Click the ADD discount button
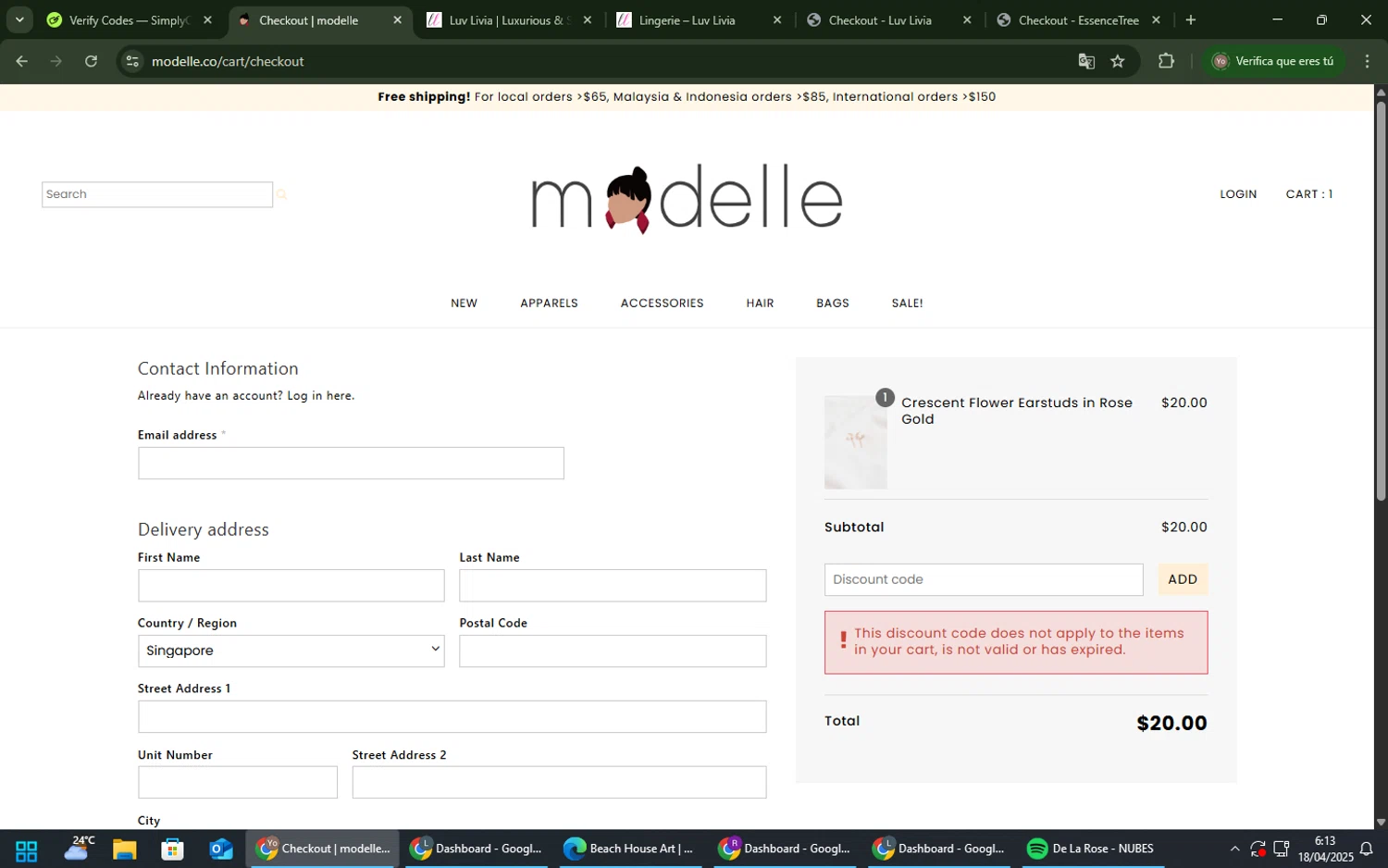The height and width of the screenshot is (868, 1388). click(x=1183, y=580)
